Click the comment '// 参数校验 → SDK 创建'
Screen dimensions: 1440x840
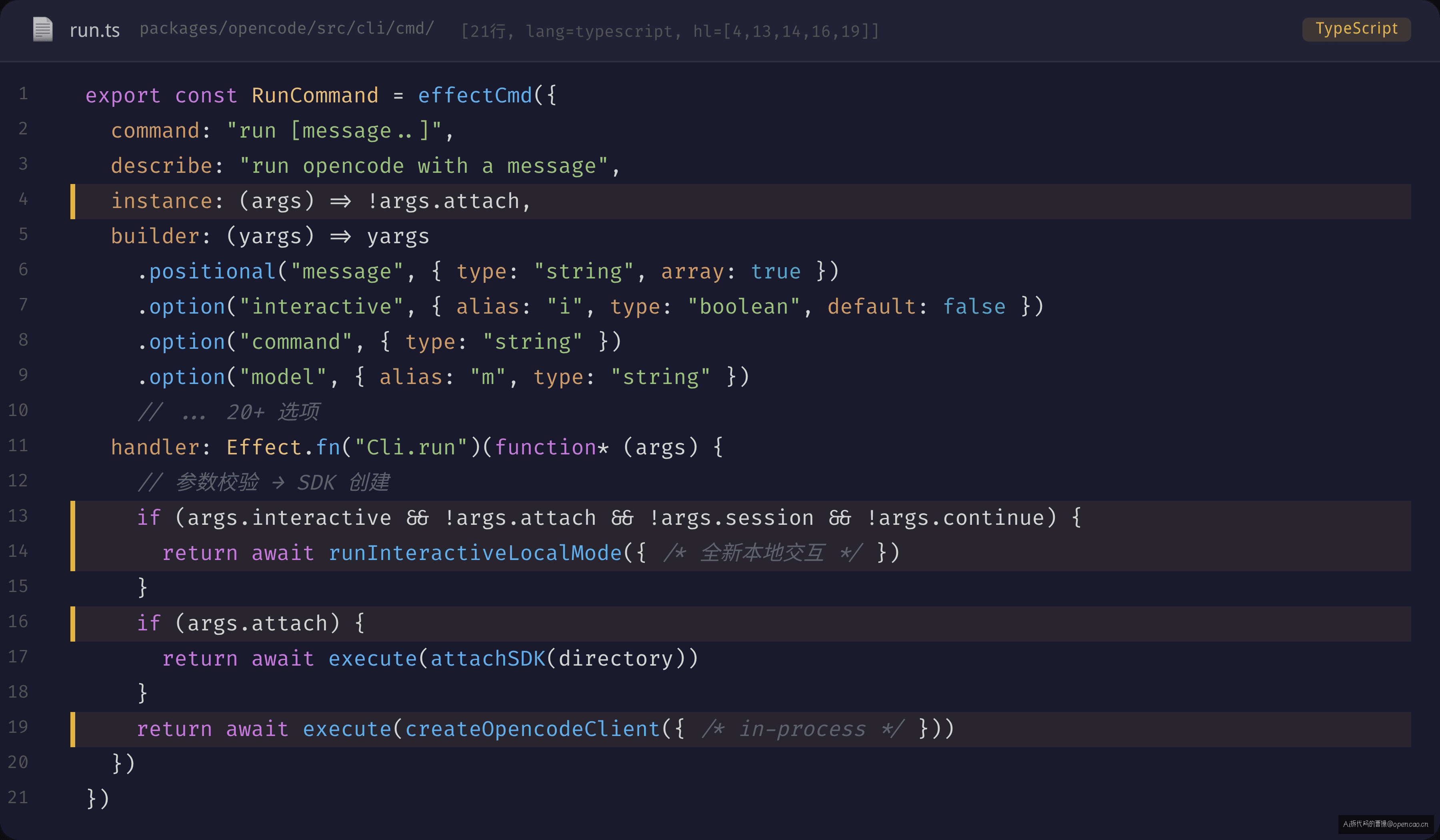(264, 482)
